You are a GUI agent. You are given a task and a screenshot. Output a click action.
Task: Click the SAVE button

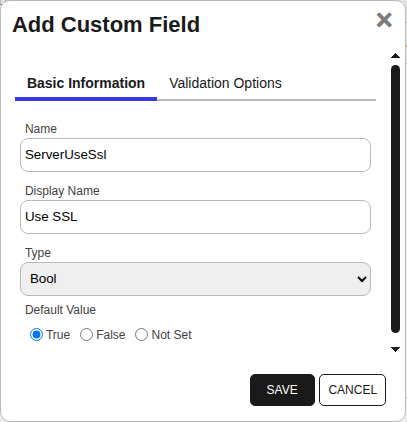[x=282, y=390]
